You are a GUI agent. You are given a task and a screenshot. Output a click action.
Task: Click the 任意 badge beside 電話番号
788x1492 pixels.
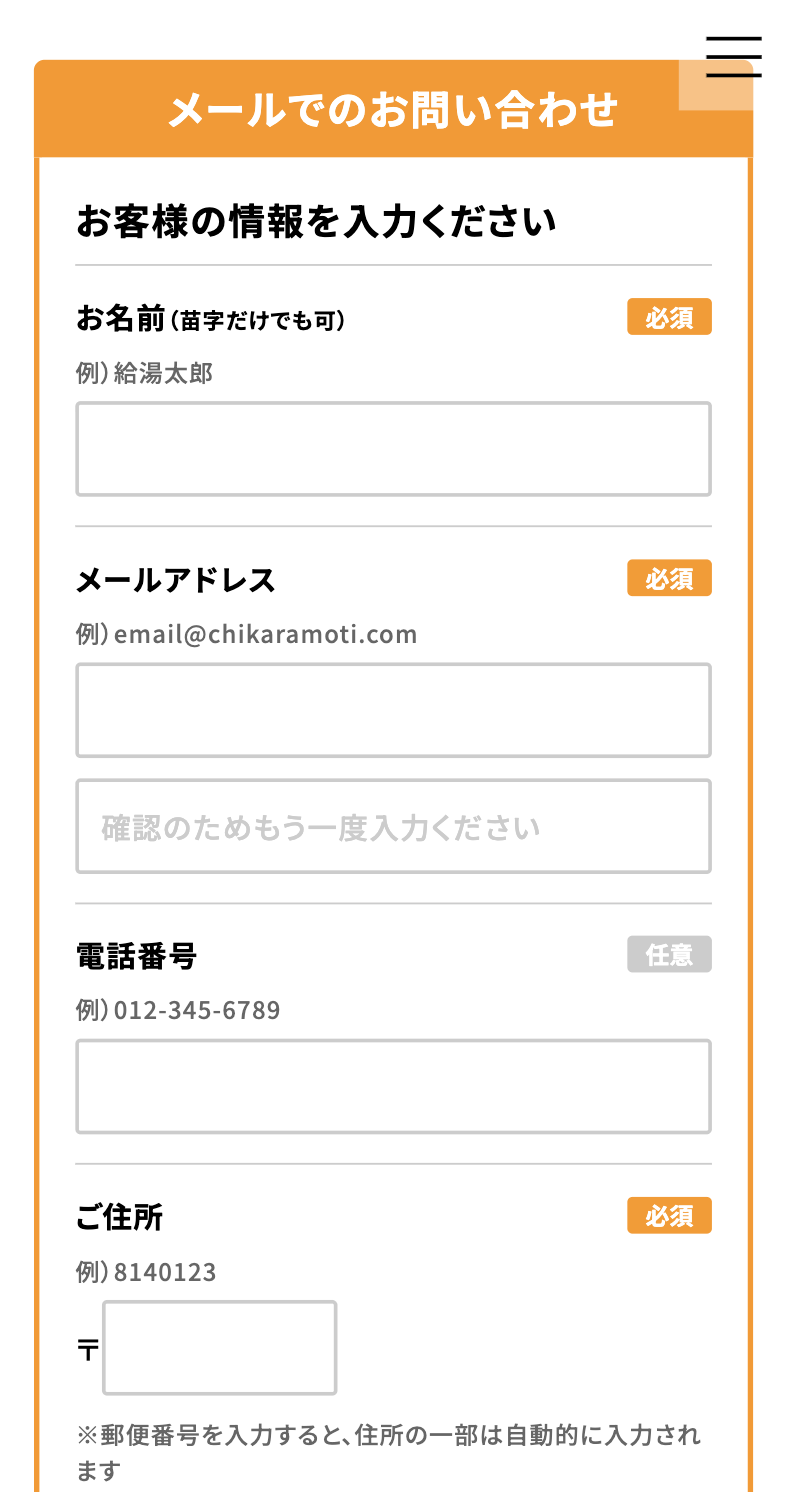(x=669, y=954)
